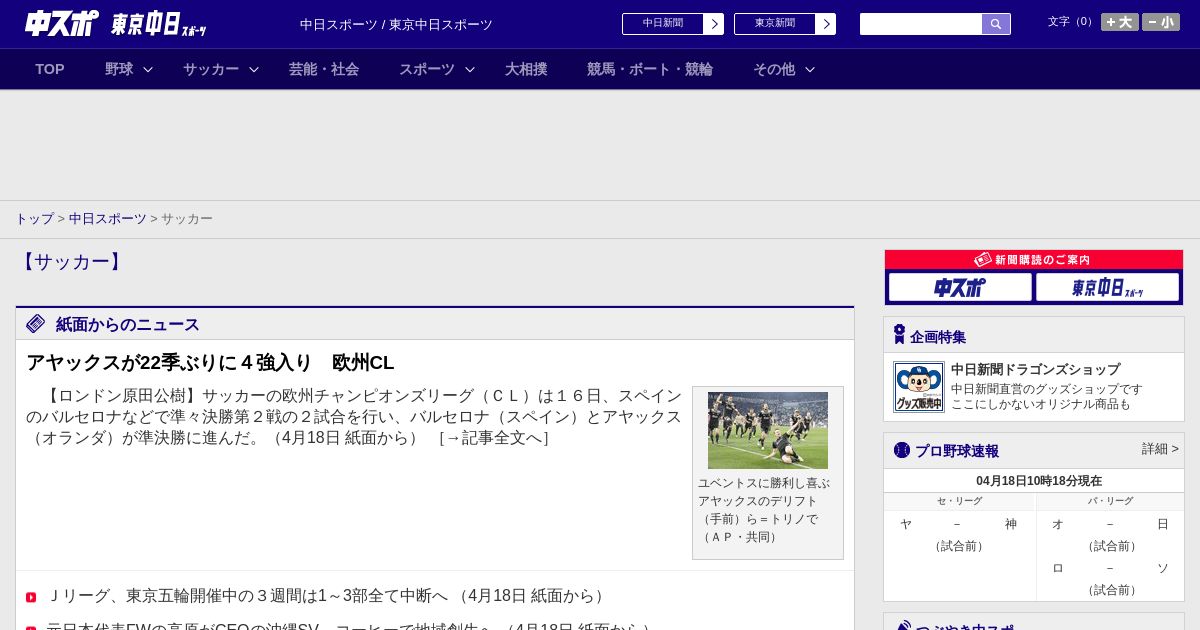The width and height of the screenshot is (1200, 630).
Task: Click the プロ野球速報 baseball icon
Action: pyautogui.click(x=902, y=450)
